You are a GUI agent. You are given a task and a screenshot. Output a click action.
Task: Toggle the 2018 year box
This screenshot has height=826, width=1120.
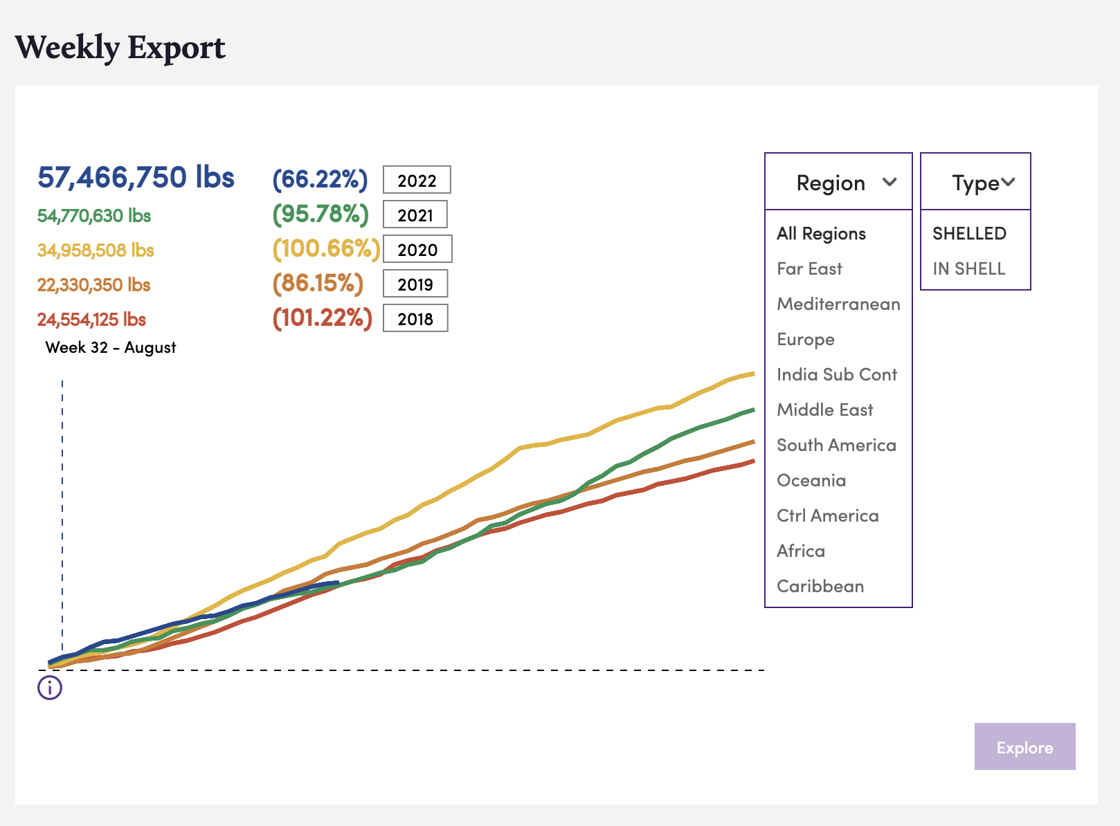point(415,319)
